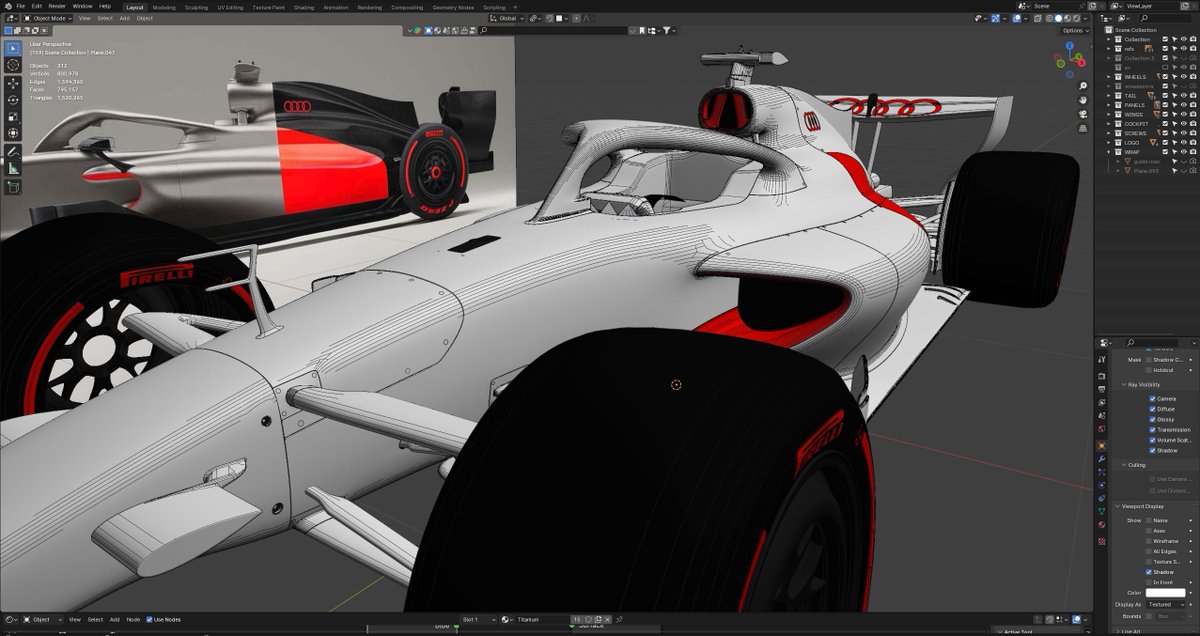Collapse the Viewport Display panel

point(1117,507)
